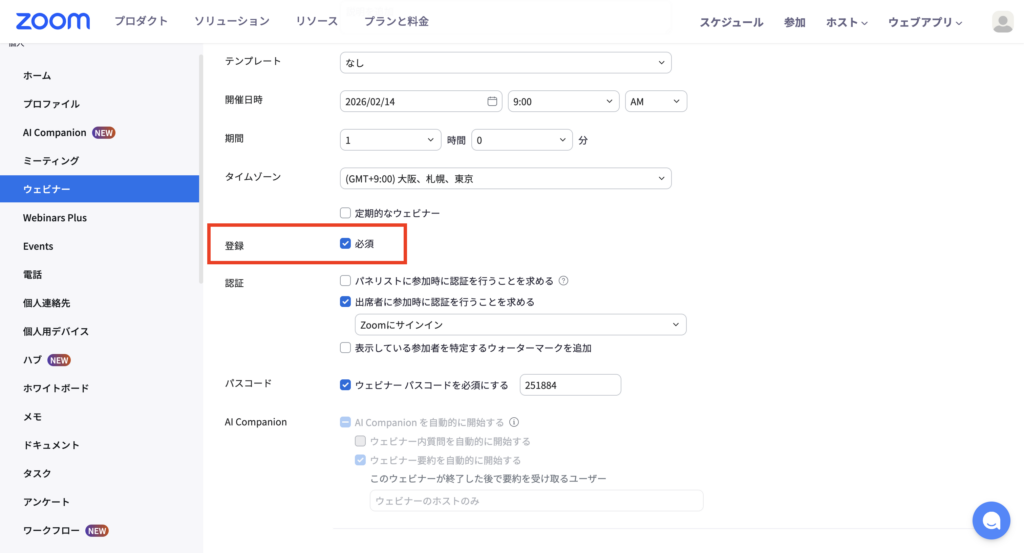Click the calendar icon in date field
This screenshot has height=553, width=1024.
[491, 101]
